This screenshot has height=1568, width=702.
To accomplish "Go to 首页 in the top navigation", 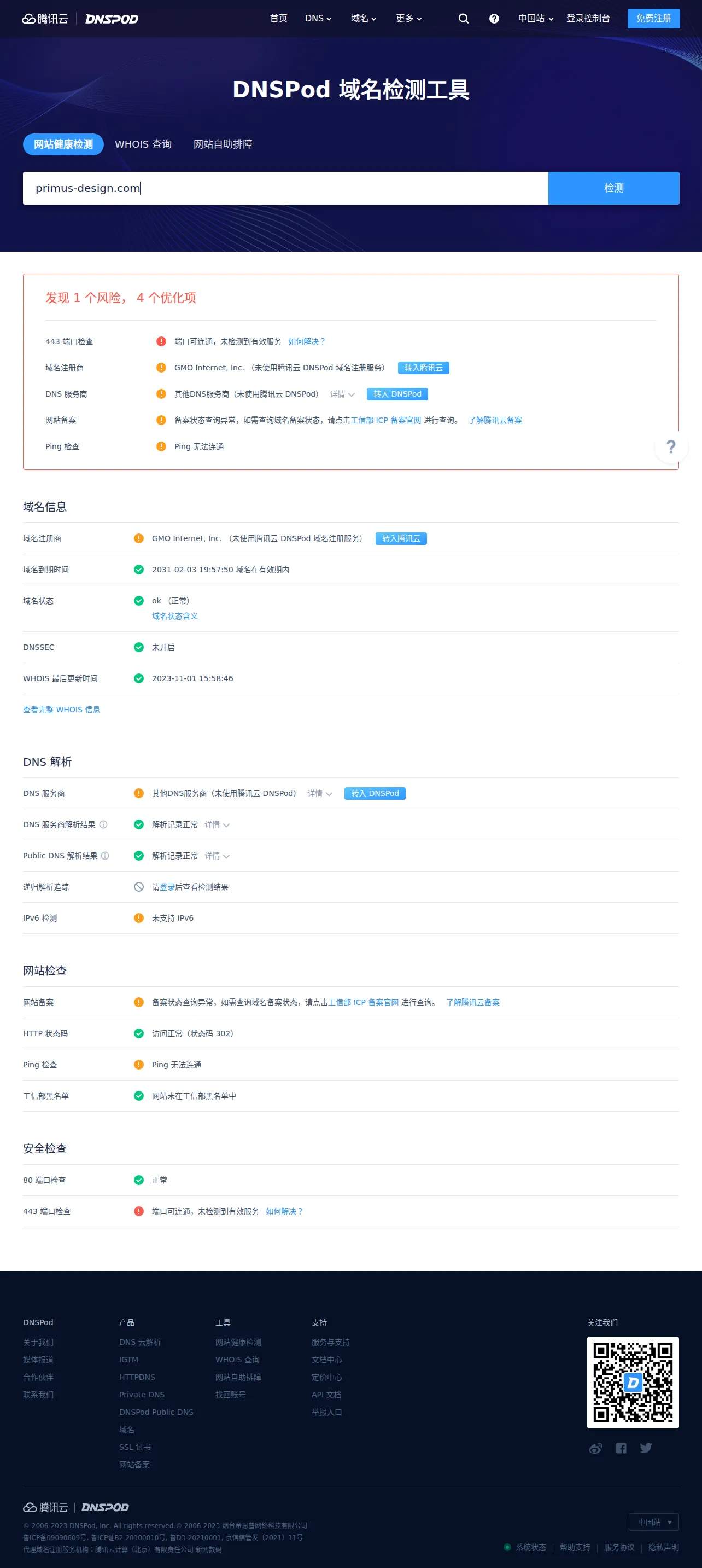I will (279, 18).
